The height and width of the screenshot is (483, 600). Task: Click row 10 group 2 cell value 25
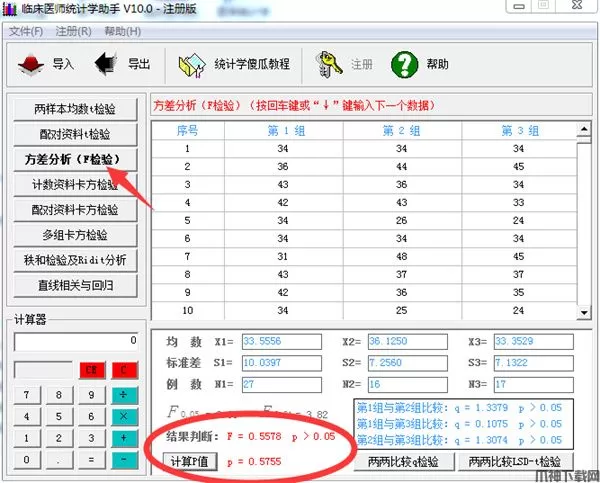[x=402, y=311]
